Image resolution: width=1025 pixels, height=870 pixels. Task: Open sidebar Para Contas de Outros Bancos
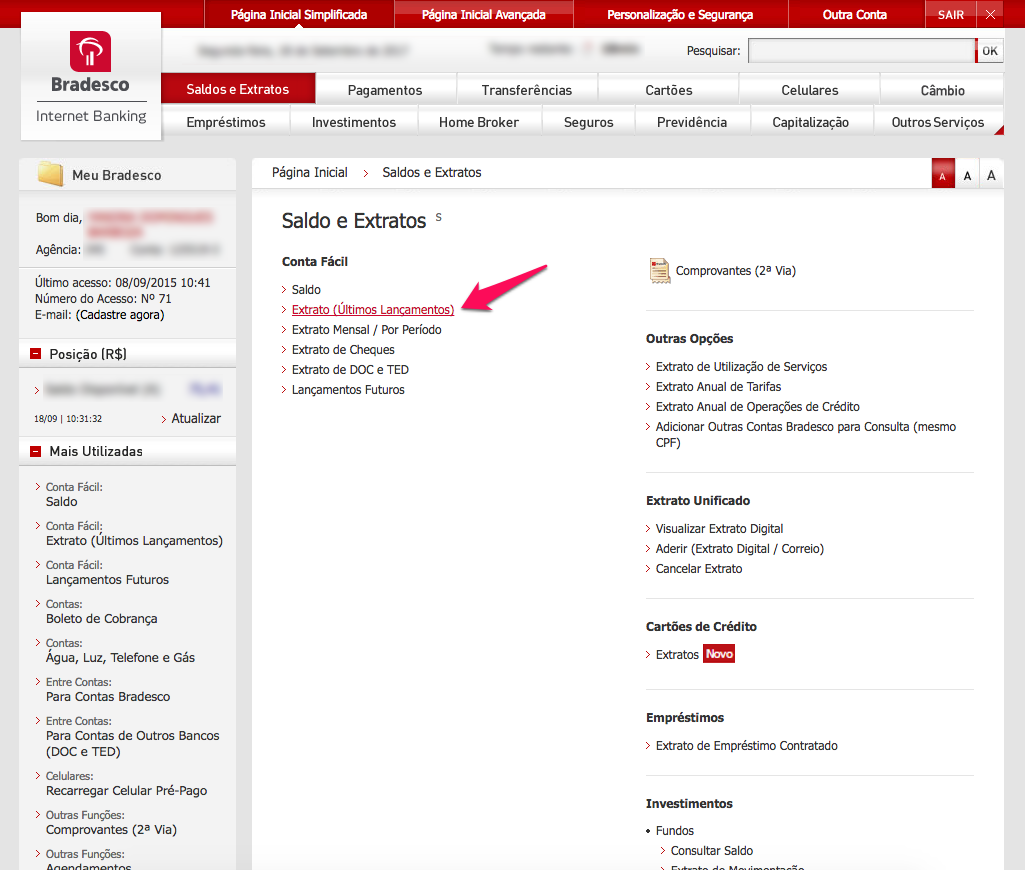click(133, 744)
